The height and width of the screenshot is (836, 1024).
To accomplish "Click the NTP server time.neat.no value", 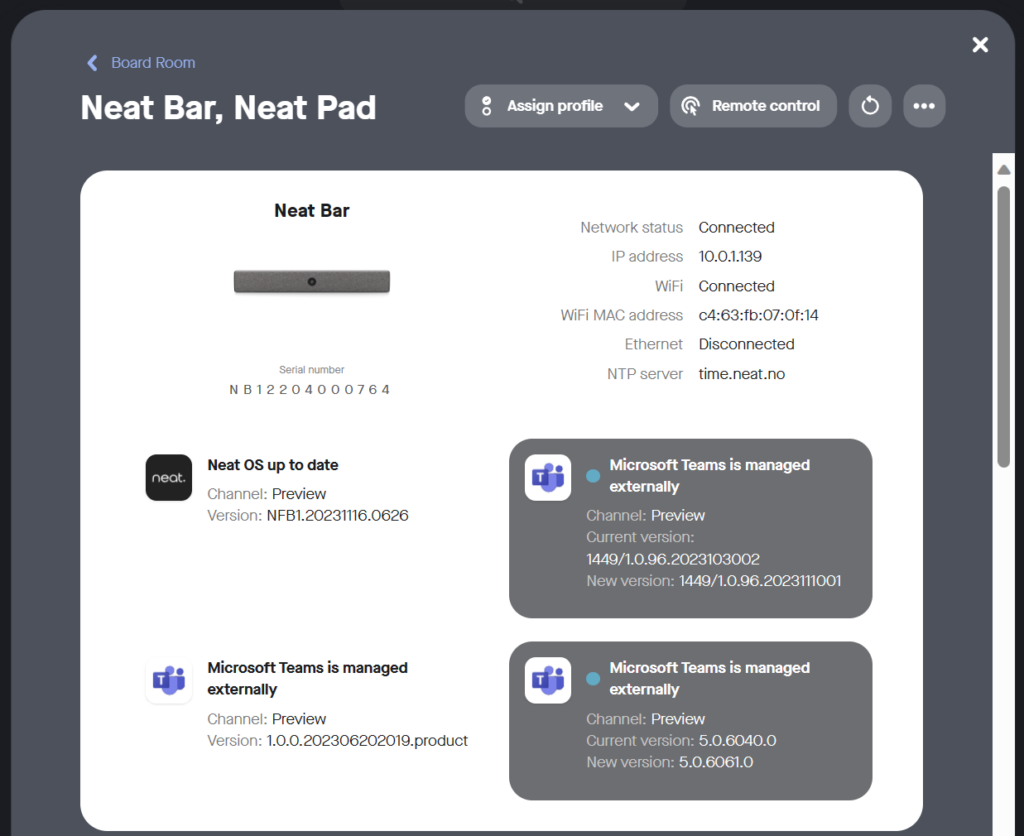I will tap(742, 374).
